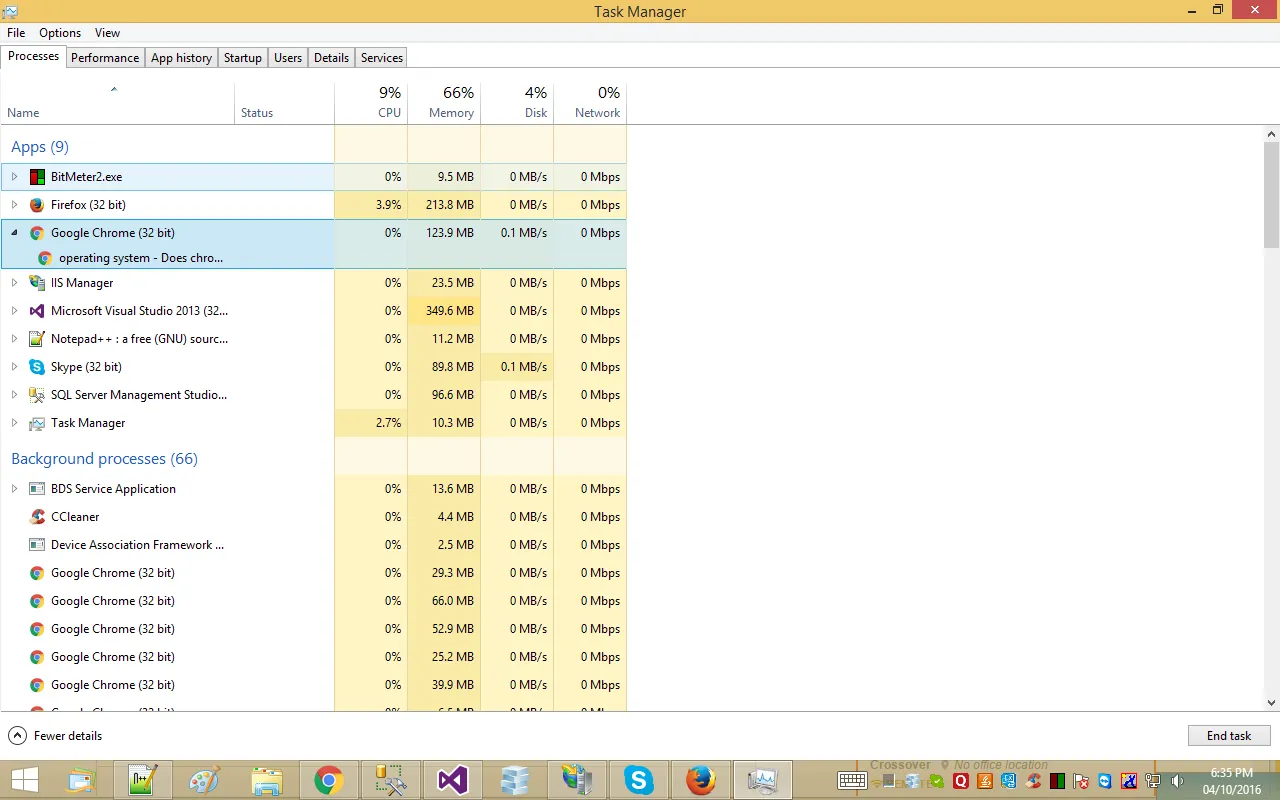Click the Firefox (32 bit) app icon
The height and width of the screenshot is (800, 1280).
(x=37, y=205)
